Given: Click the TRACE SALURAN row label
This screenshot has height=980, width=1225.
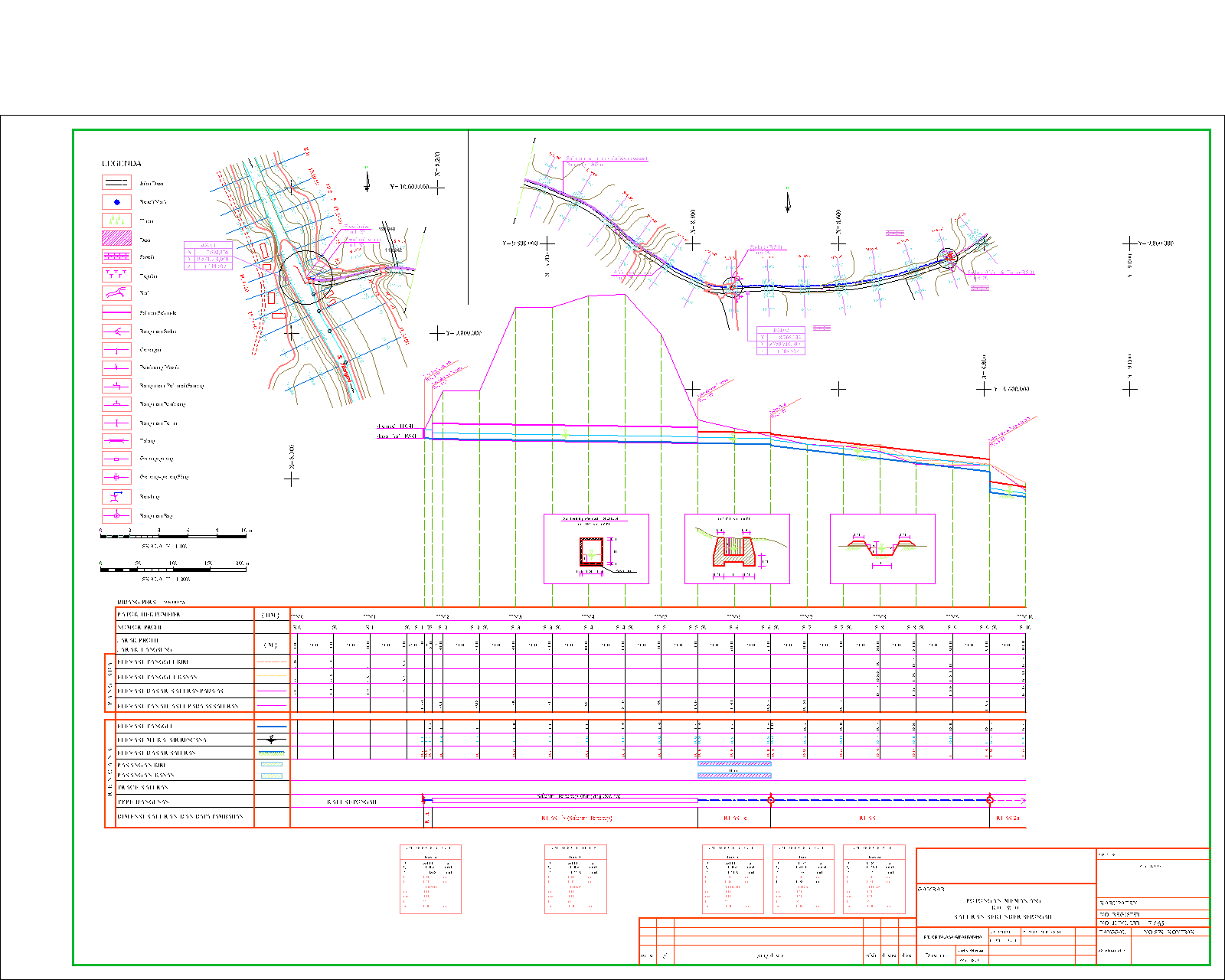Looking at the screenshot, I should coord(142,787).
